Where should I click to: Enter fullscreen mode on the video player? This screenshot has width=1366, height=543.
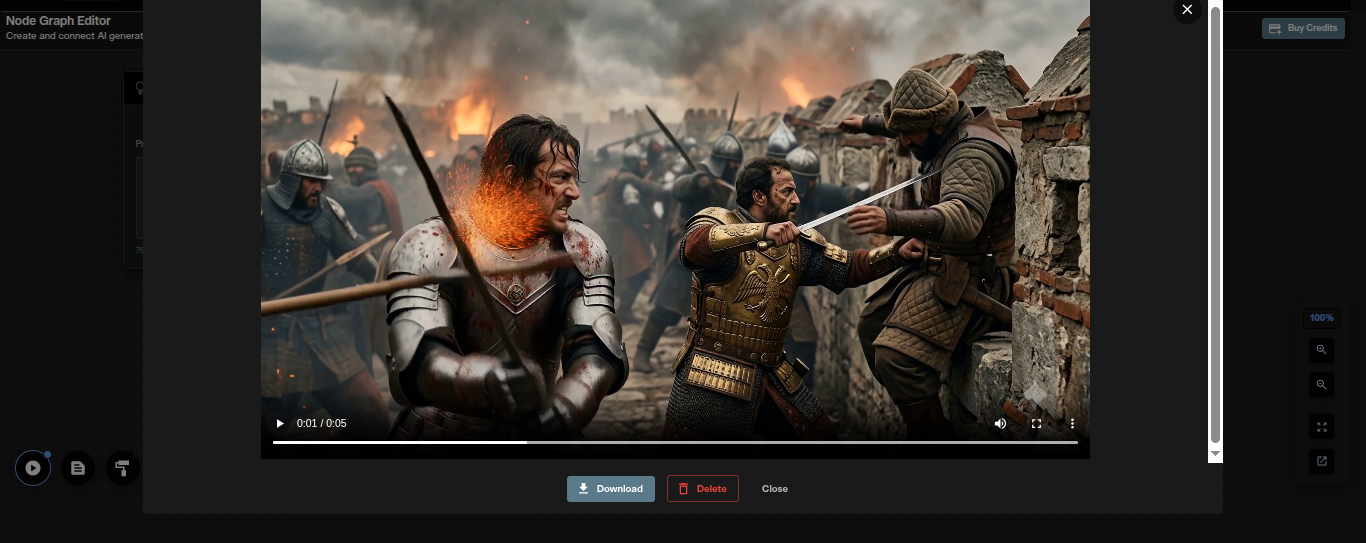1036,423
